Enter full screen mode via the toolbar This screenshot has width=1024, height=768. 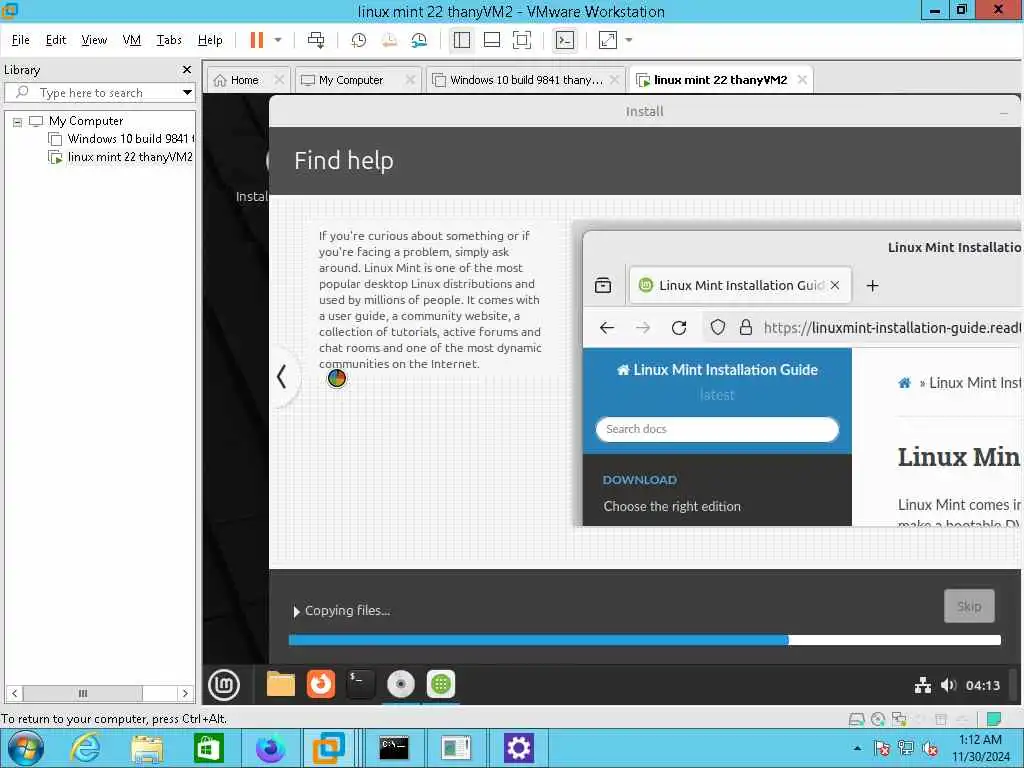click(522, 40)
